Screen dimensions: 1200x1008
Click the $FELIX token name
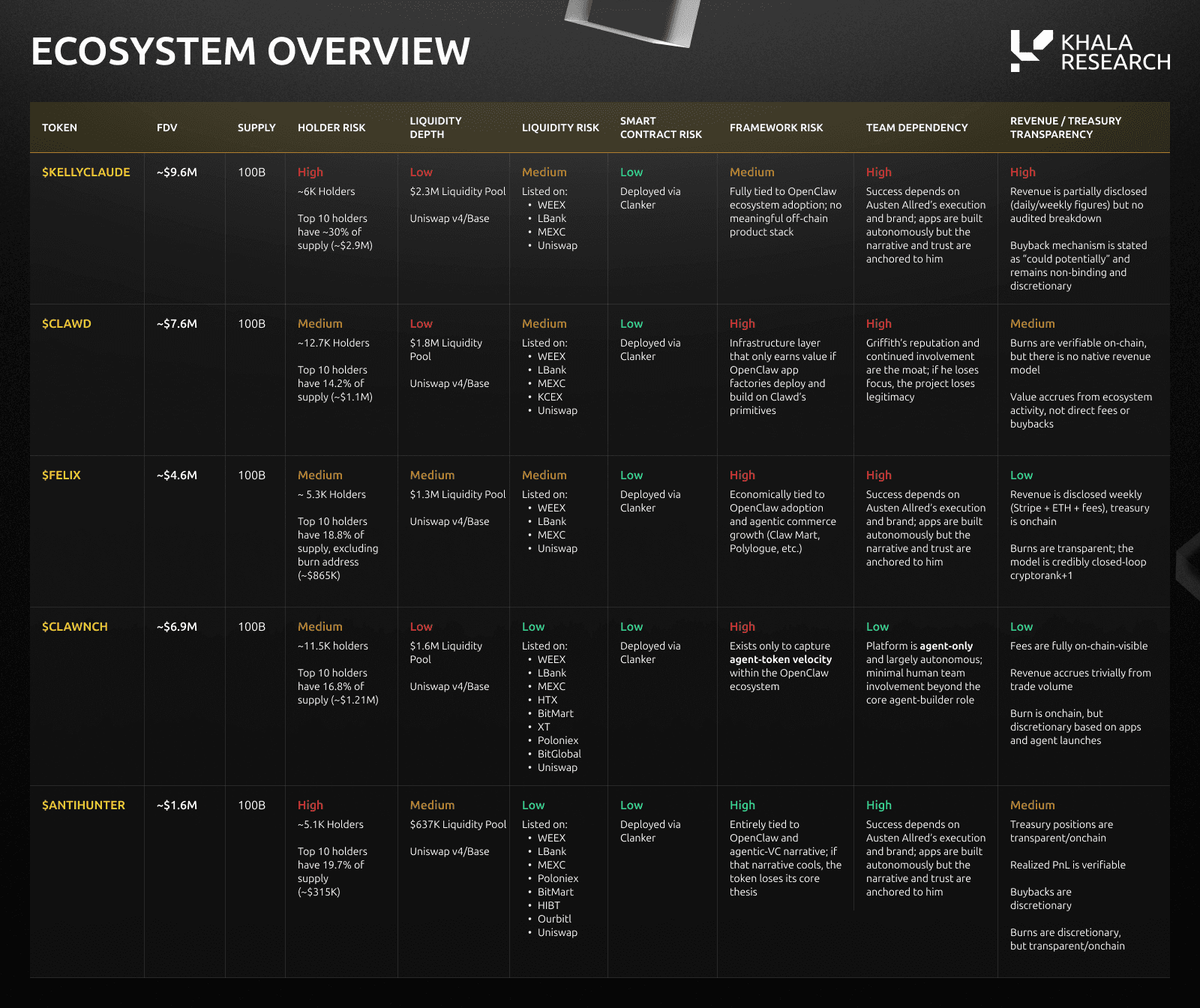pos(61,475)
